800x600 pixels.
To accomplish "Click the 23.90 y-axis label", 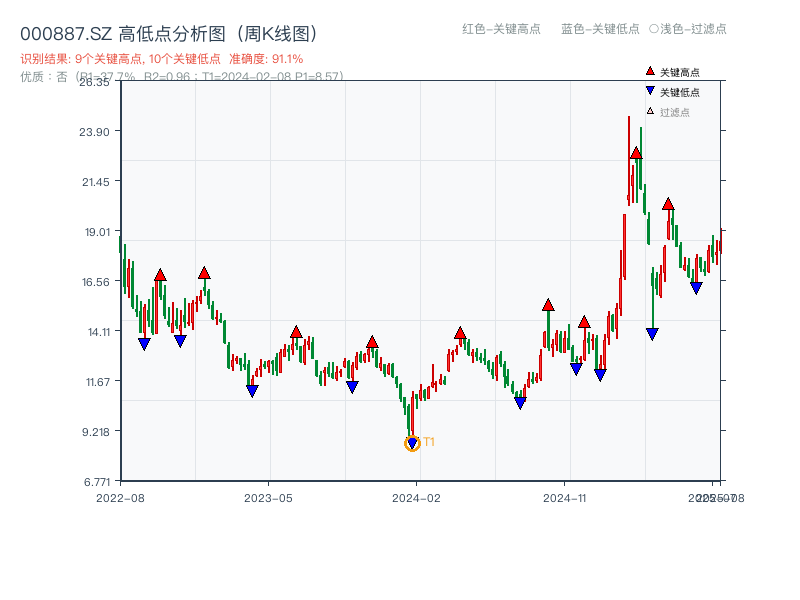I will click(x=94, y=132).
